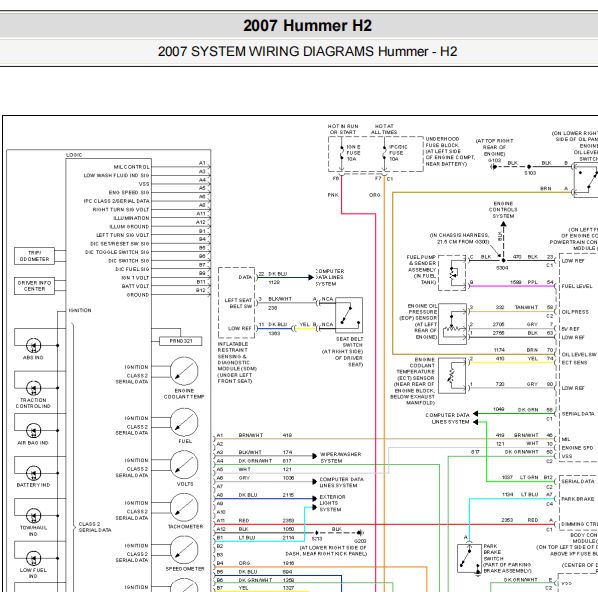The image size is (598, 592).
Task: Select the "LOW WASH FLUID IND SIG" label
Action: pos(116,175)
